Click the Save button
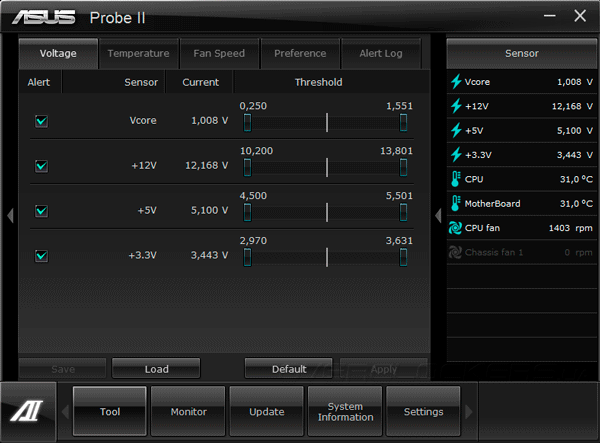Screen dimensions: 600x443 (x=63, y=369)
